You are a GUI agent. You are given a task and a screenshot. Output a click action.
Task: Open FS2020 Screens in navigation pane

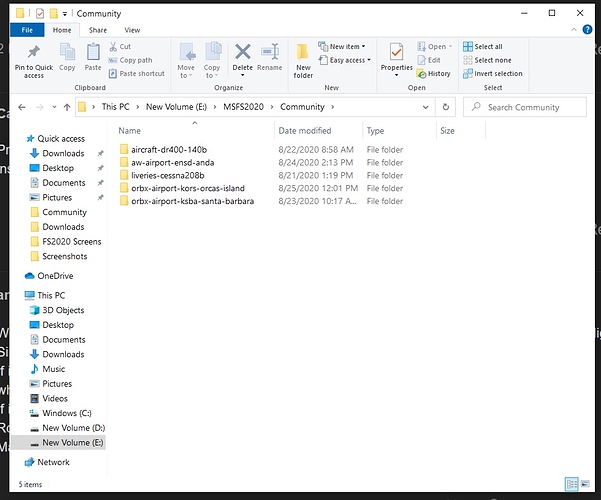tap(71, 242)
